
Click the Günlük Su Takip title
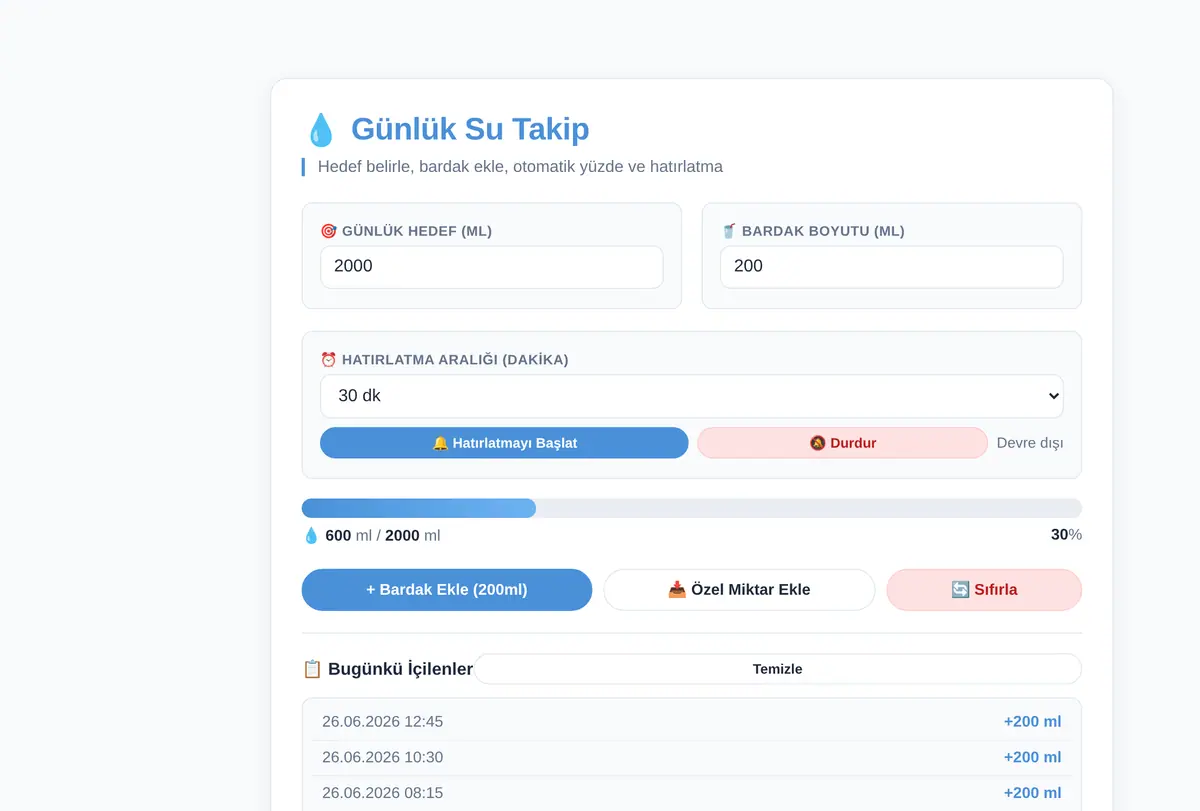pyautogui.click(x=470, y=130)
